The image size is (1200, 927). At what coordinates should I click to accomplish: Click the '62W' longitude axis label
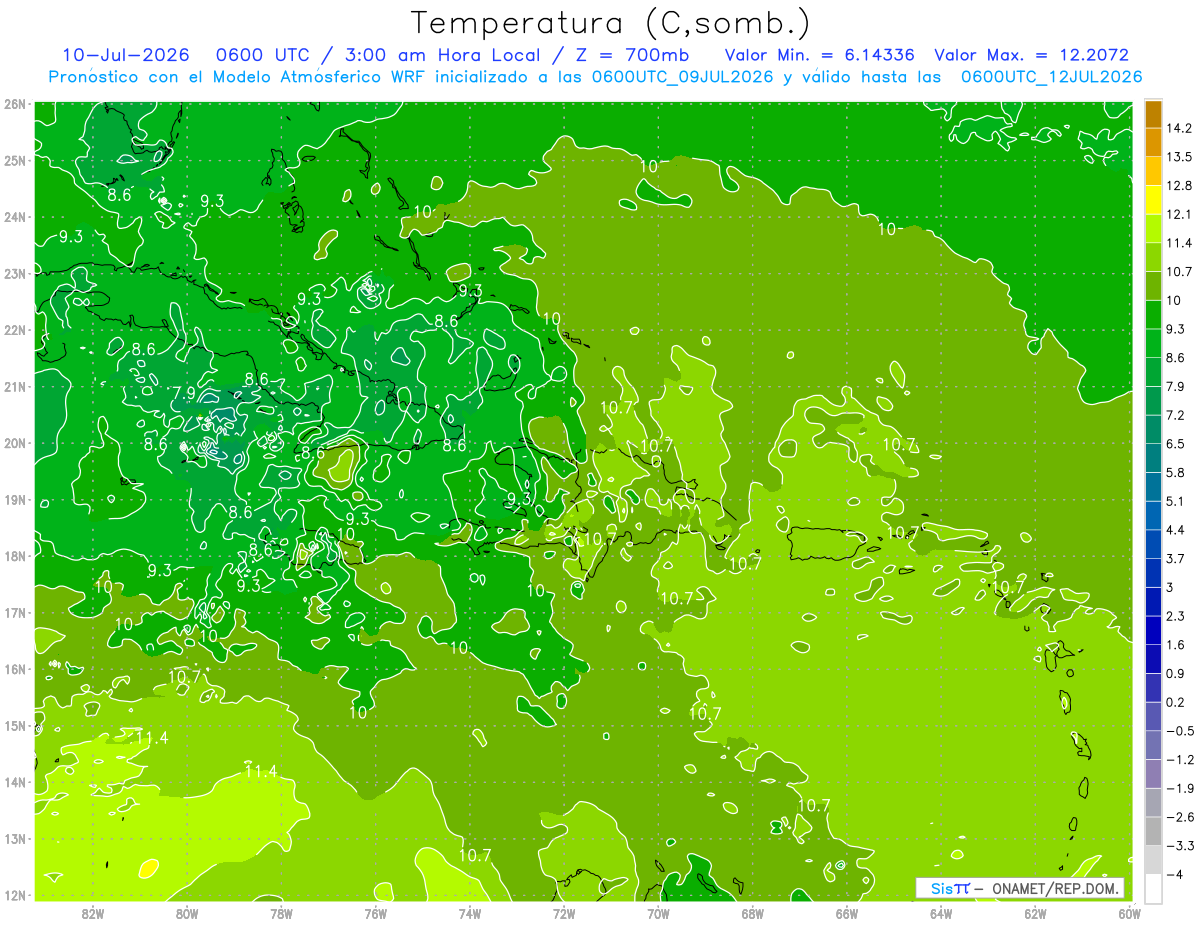tap(1035, 913)
